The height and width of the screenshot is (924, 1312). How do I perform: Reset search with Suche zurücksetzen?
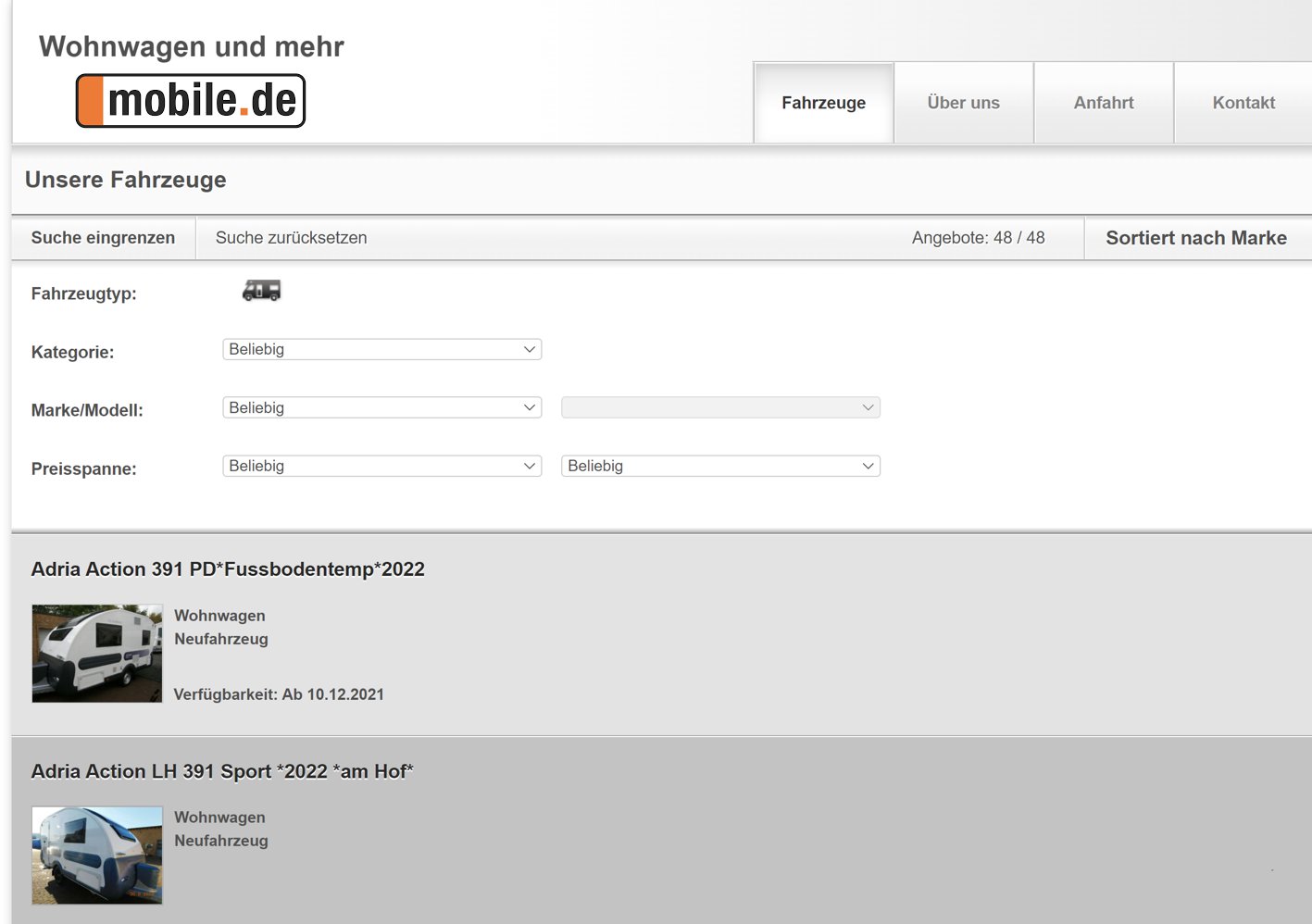tap(292, 238)
